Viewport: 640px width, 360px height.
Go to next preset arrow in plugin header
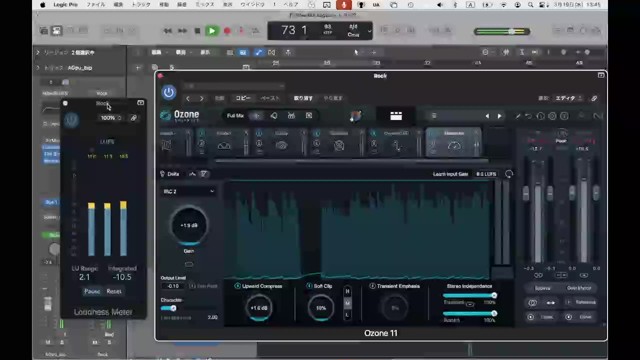tap(202, 98)
